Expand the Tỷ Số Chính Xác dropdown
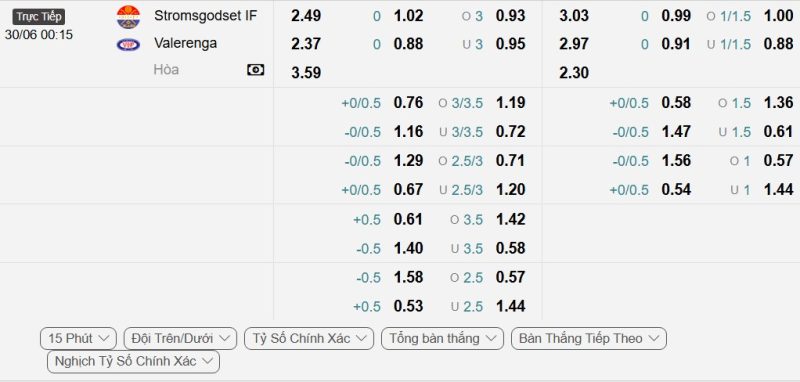Image resolution: width=800 pixels, height=382 pixels. click(x=309, y=339)
